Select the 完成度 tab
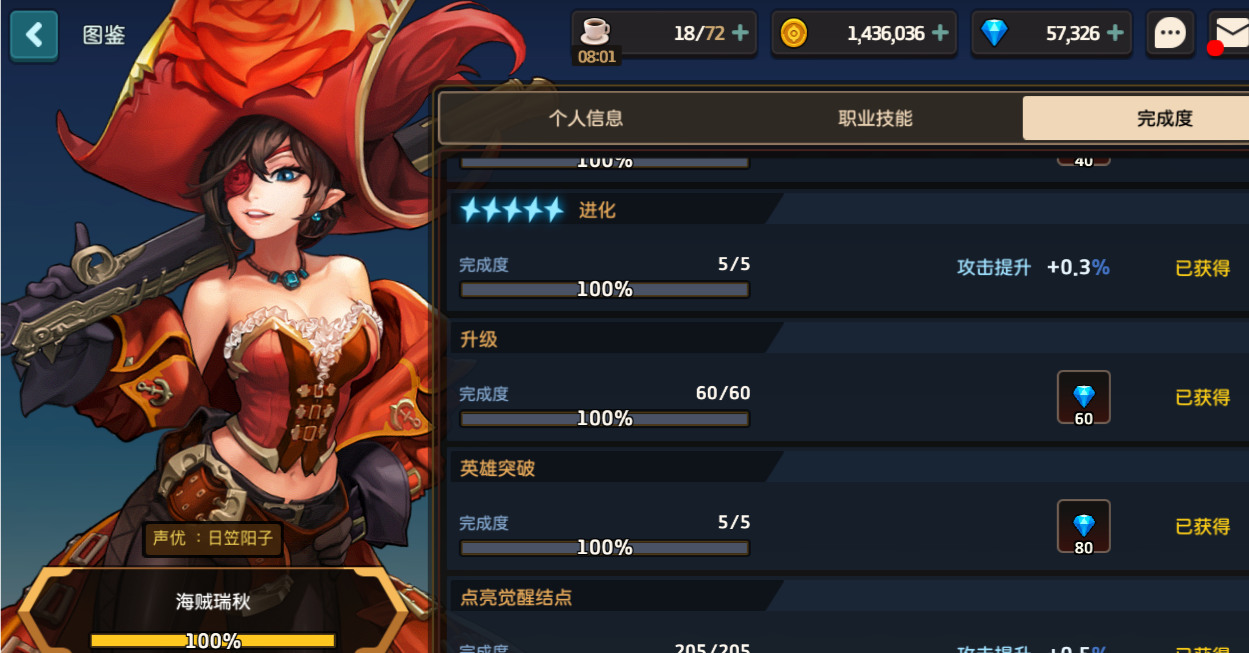 coord(1136,118)
